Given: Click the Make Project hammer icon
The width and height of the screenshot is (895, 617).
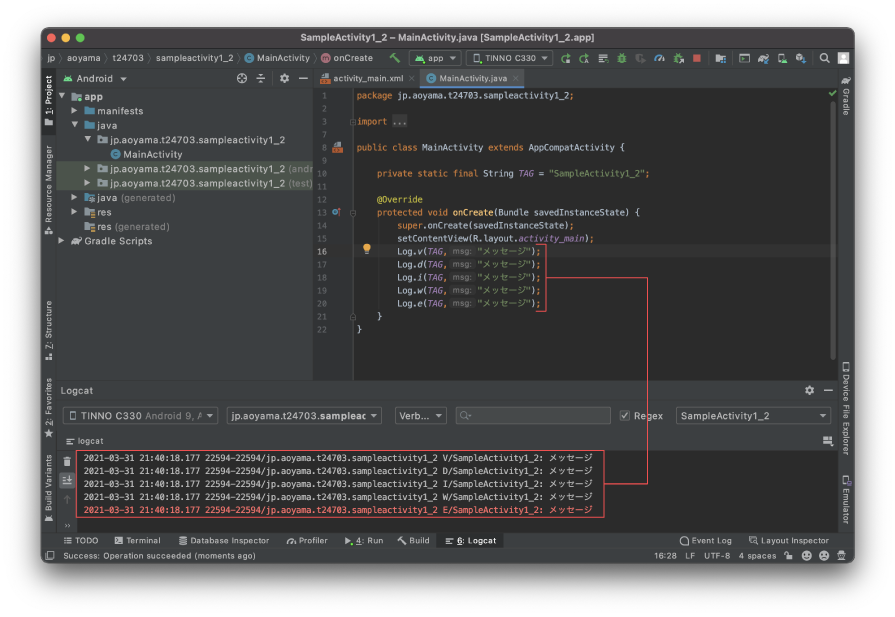Looking at the screenshot, I should coord(394,58).
